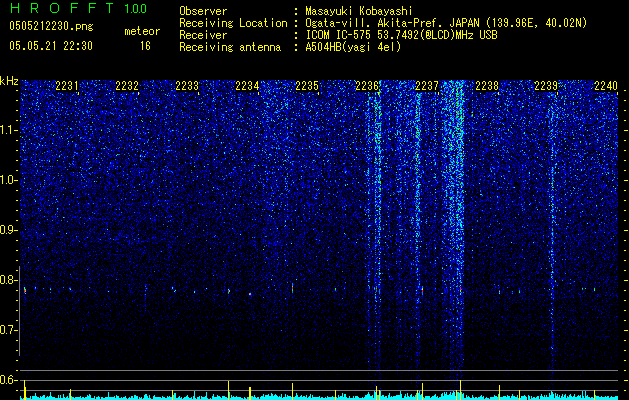This screenshot has width=629, height=400.
Task: Click the 0.7 kHz axis tick label
Action: tap(9, 330)
